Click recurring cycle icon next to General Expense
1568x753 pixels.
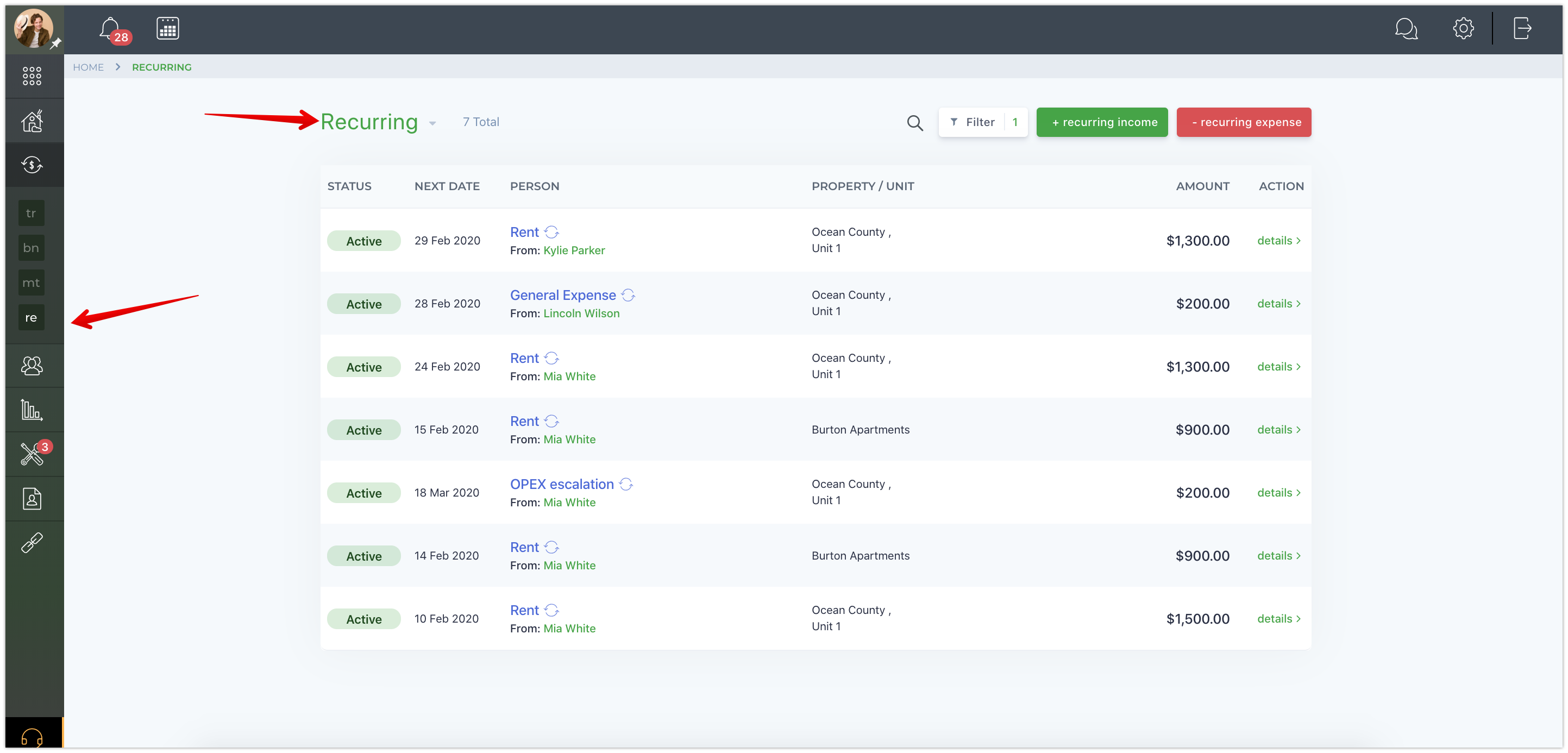(628, 295)
